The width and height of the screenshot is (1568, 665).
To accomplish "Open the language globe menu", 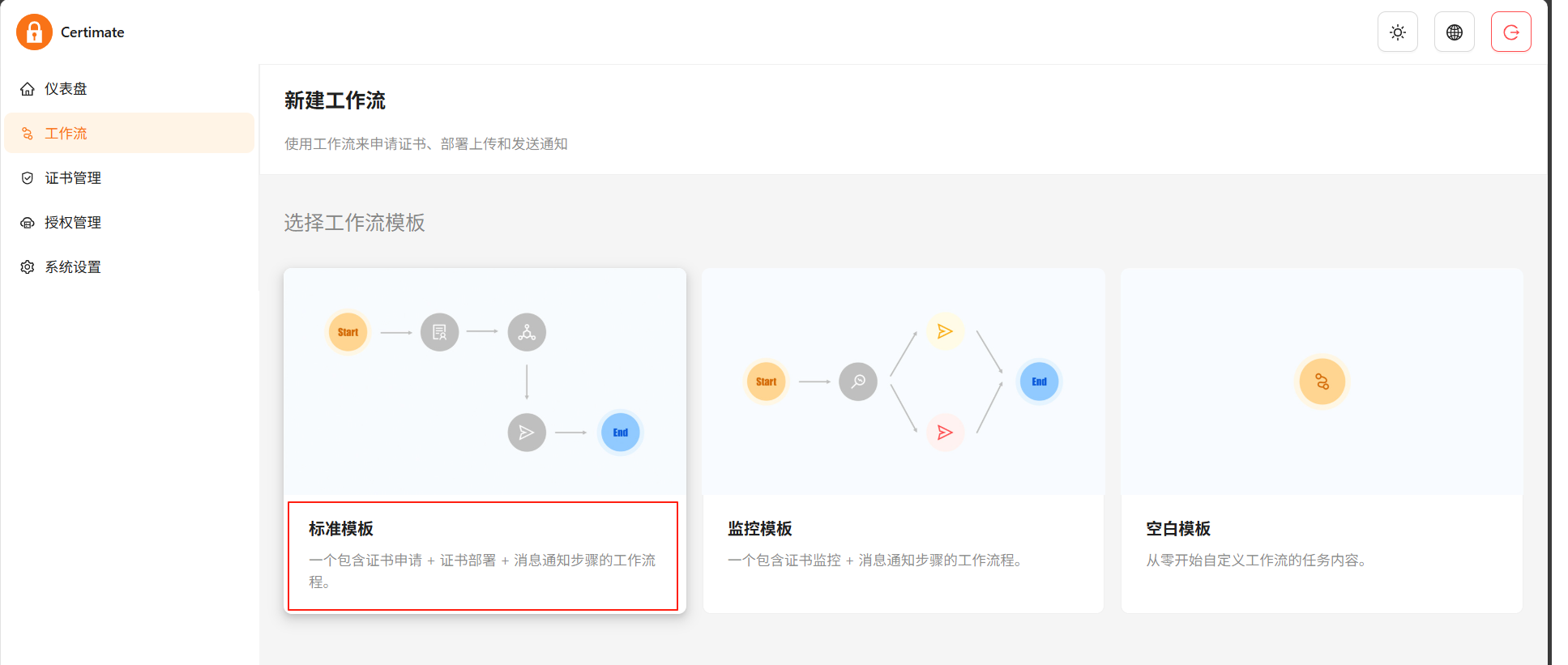I will pyautogui.click(x=1455, y=32).
